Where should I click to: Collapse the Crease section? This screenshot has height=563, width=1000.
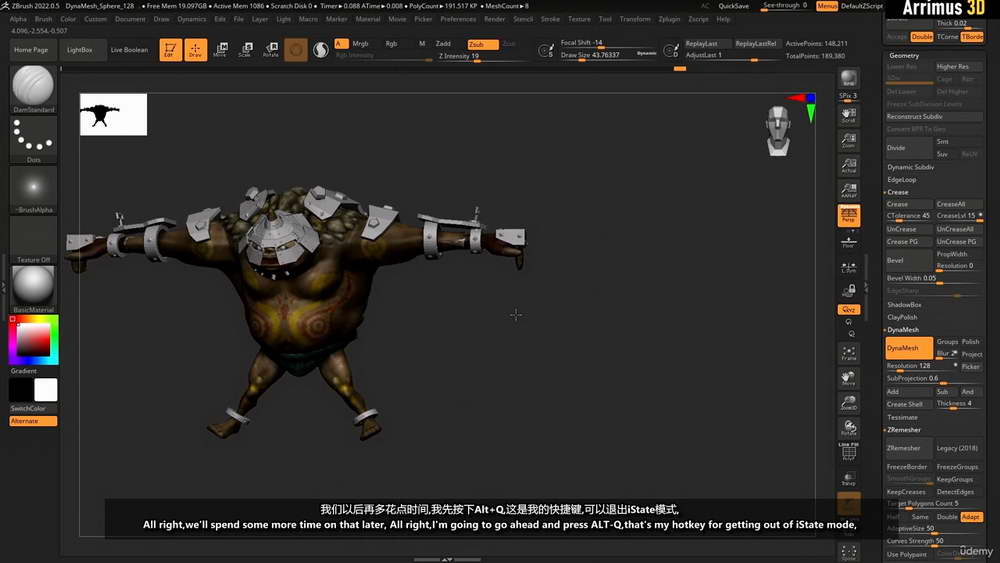(897, 193)
